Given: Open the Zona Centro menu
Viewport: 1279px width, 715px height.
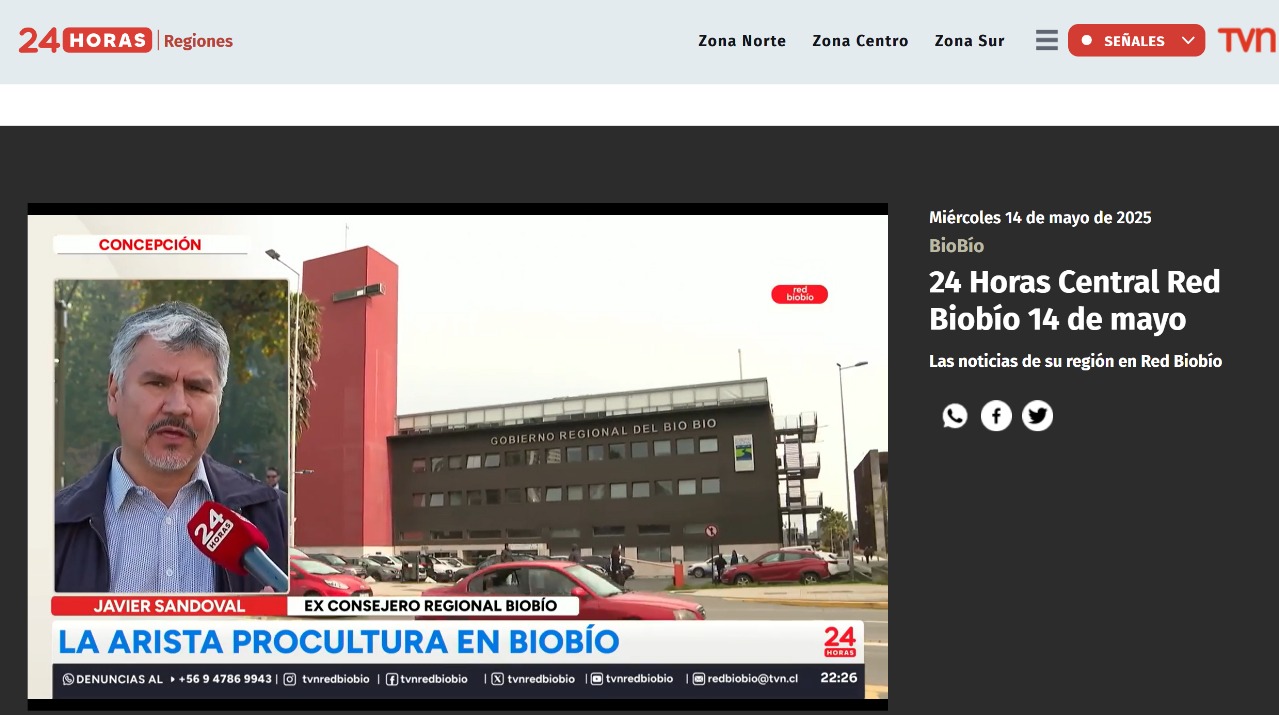Looking at the screenshot, I should tap(860, 41).
